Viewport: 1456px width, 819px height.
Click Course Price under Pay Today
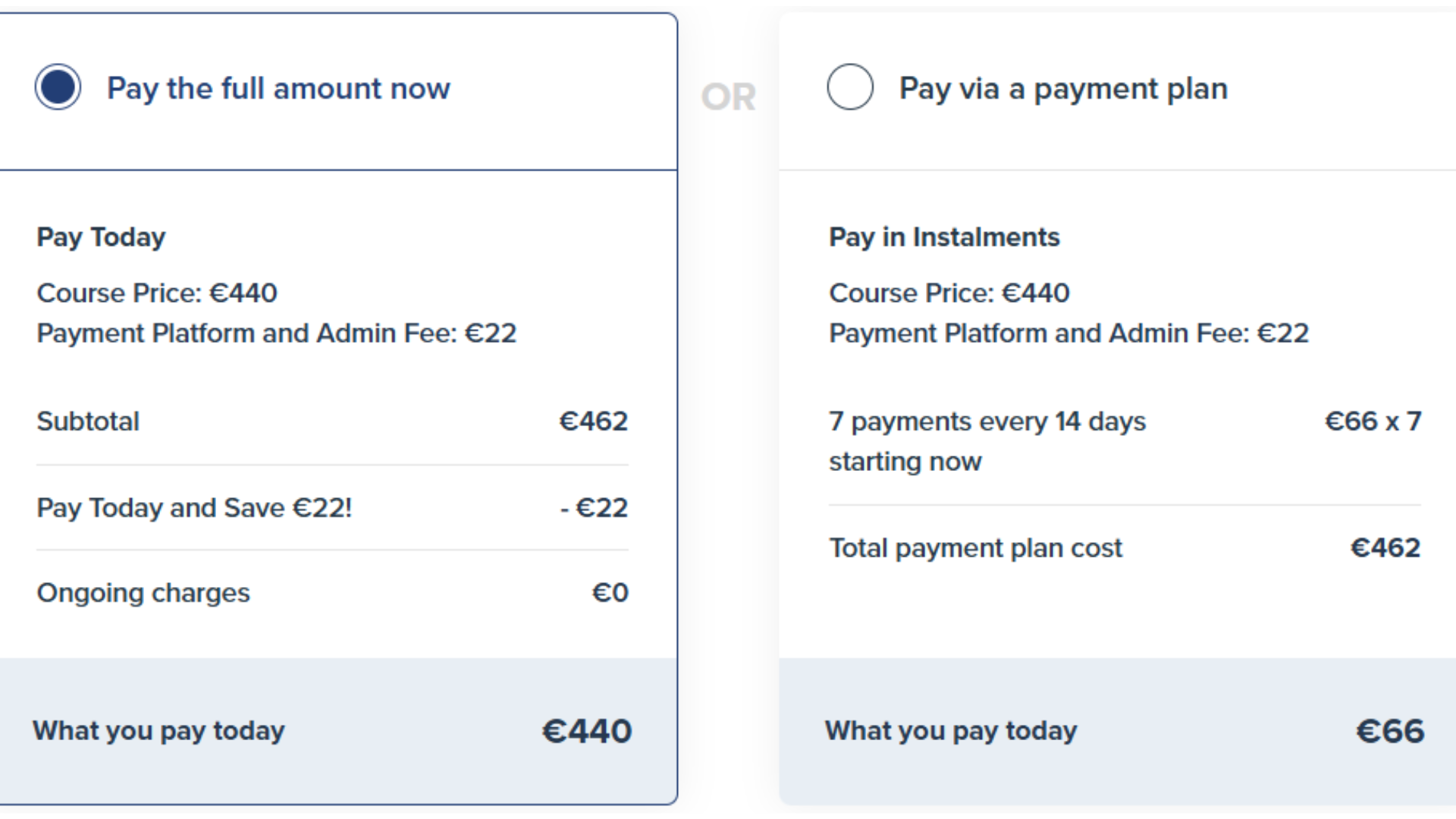point(157,293)
